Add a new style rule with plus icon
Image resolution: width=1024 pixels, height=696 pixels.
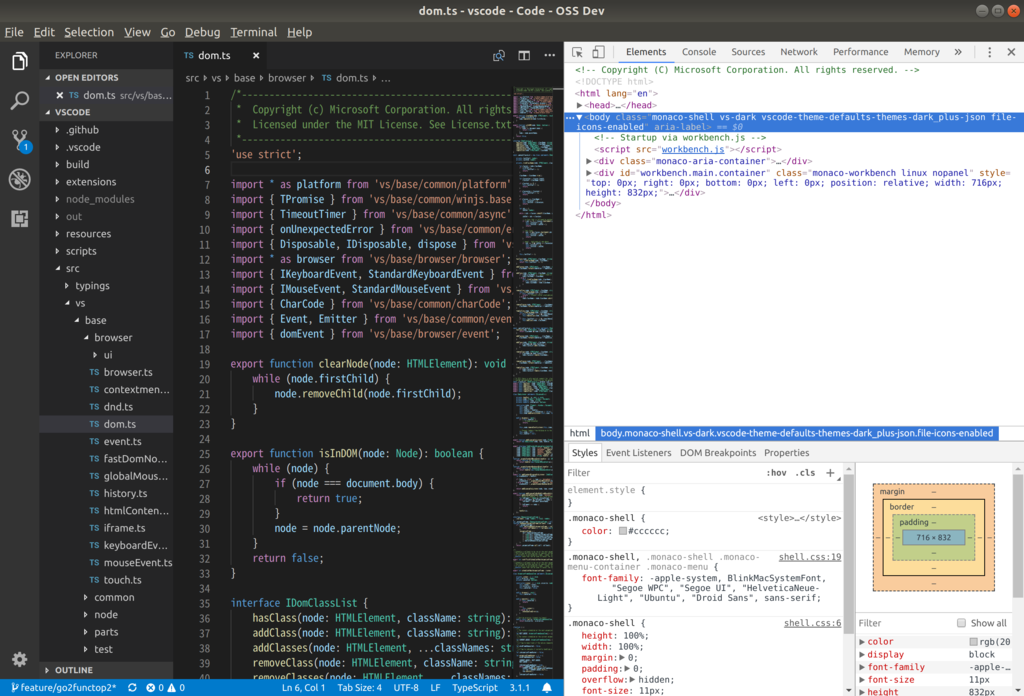[x=830, y=473]
